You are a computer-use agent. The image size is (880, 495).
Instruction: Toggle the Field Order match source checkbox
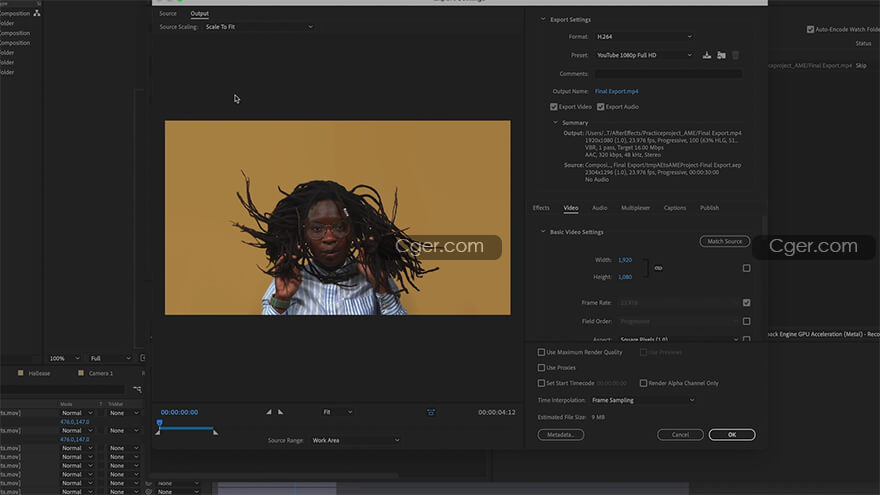746,322
